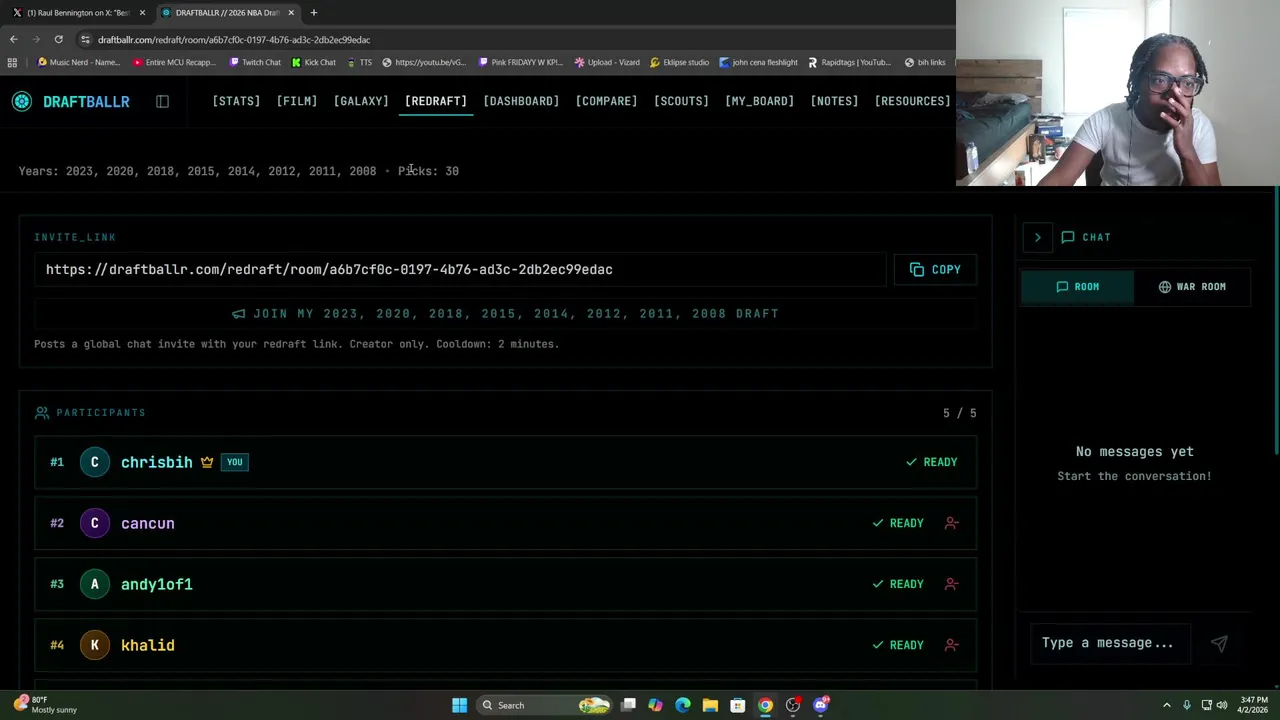Open the [GALAXY] nav item
This screenshot has width=1280, height=720.
[361, 101]
